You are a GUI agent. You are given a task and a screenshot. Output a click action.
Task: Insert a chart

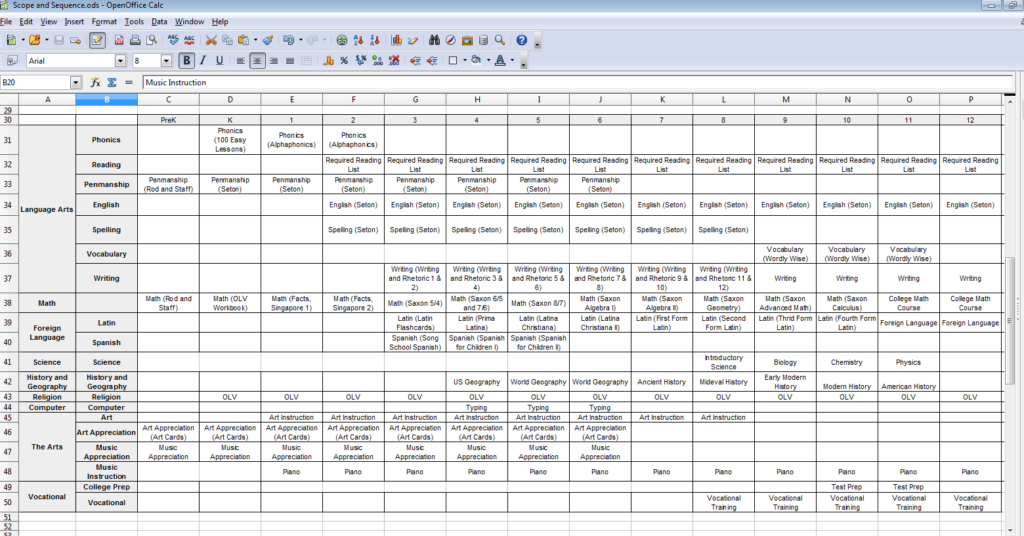point(396,40)
